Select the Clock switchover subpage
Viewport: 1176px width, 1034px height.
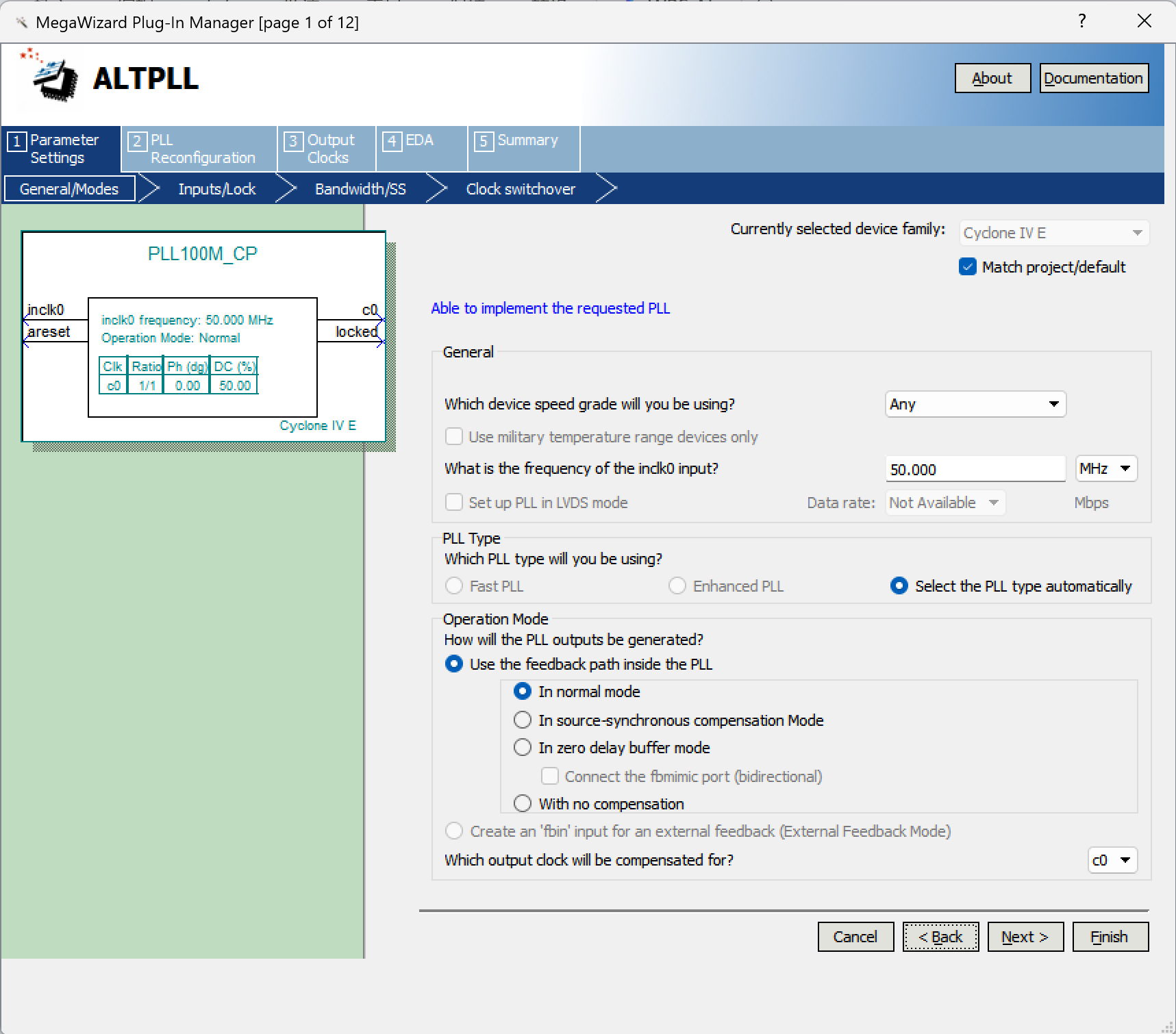point(521,189)
